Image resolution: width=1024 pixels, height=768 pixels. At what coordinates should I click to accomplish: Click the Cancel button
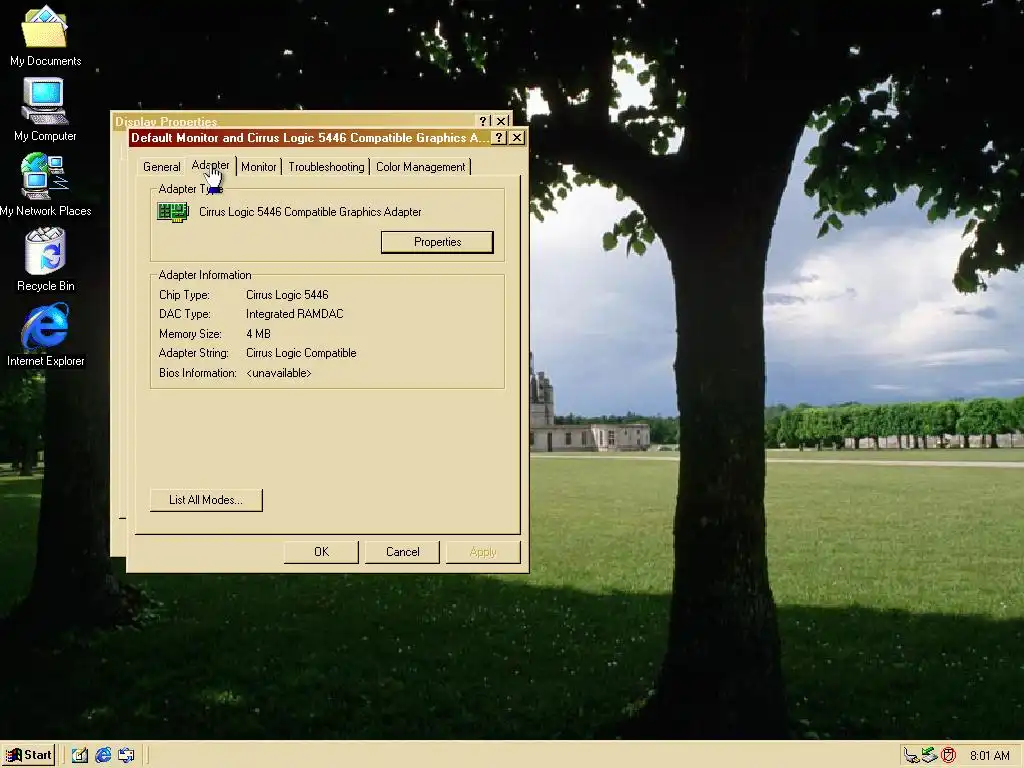coord(402,552)
